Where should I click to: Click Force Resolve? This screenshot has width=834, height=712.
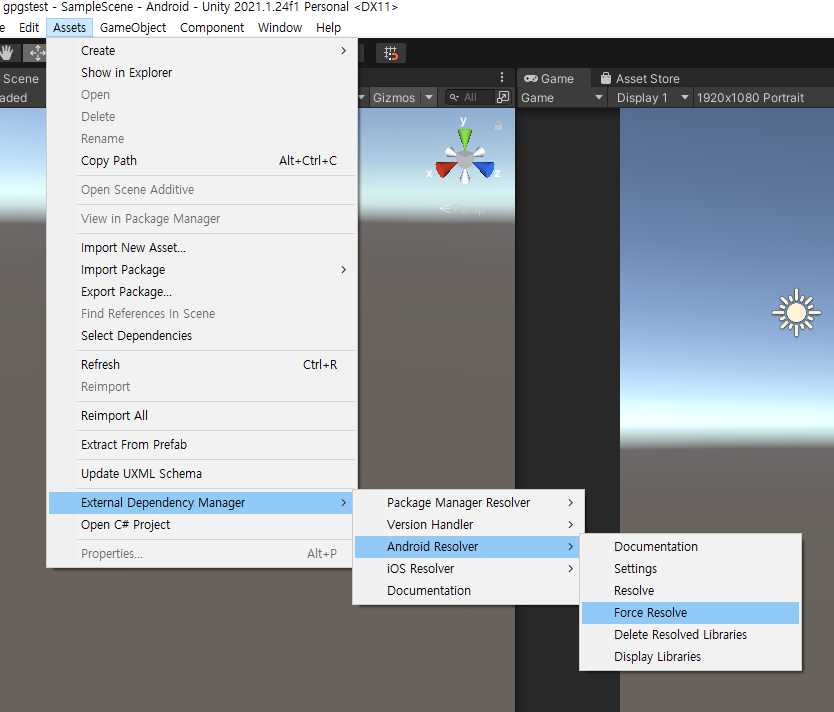[x=690, y=613]
